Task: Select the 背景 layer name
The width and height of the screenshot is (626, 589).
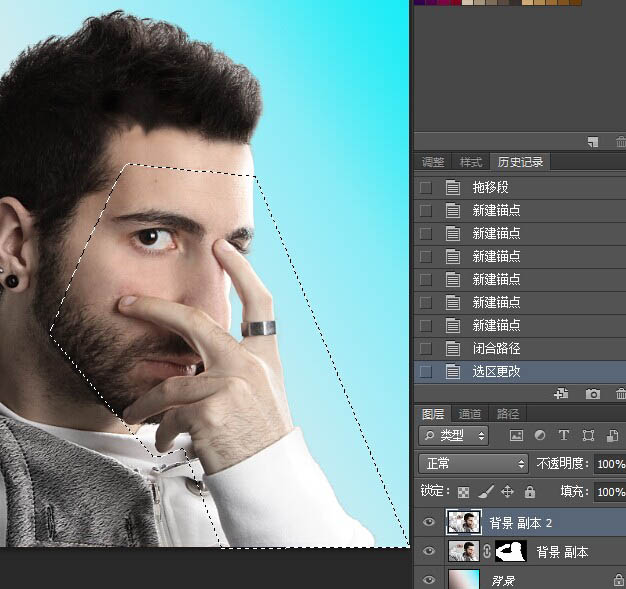Action: 503,580
